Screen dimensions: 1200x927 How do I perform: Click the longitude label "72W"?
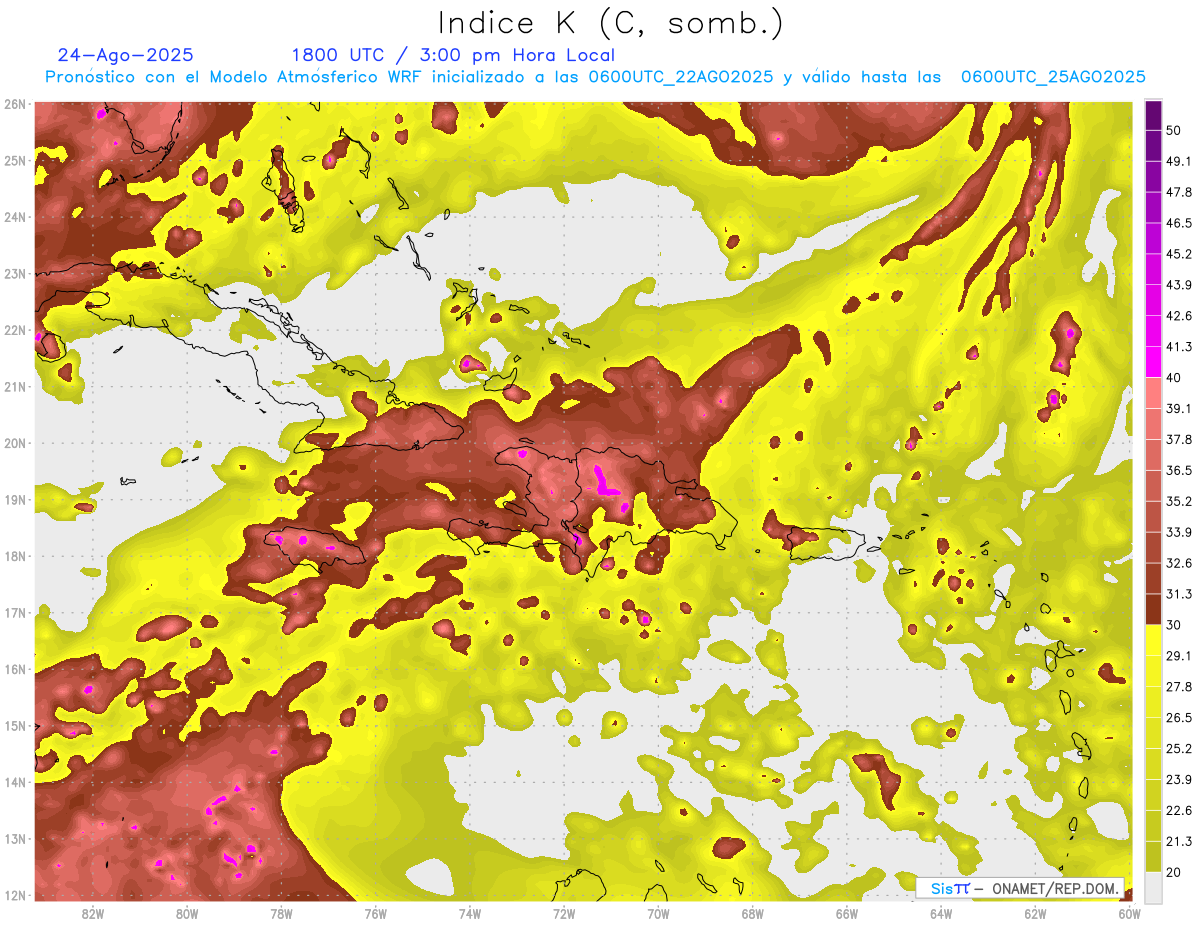[x=564, y=913]
